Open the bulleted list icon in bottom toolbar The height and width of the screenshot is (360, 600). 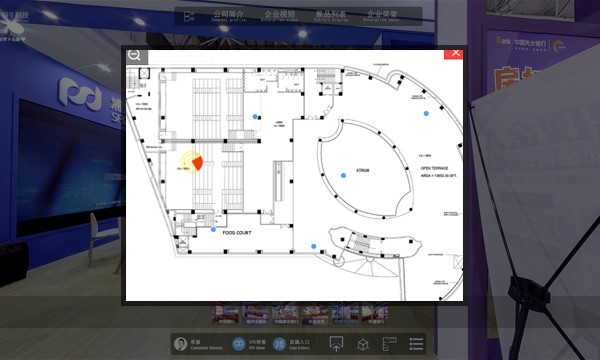click(x=416, y=344)
